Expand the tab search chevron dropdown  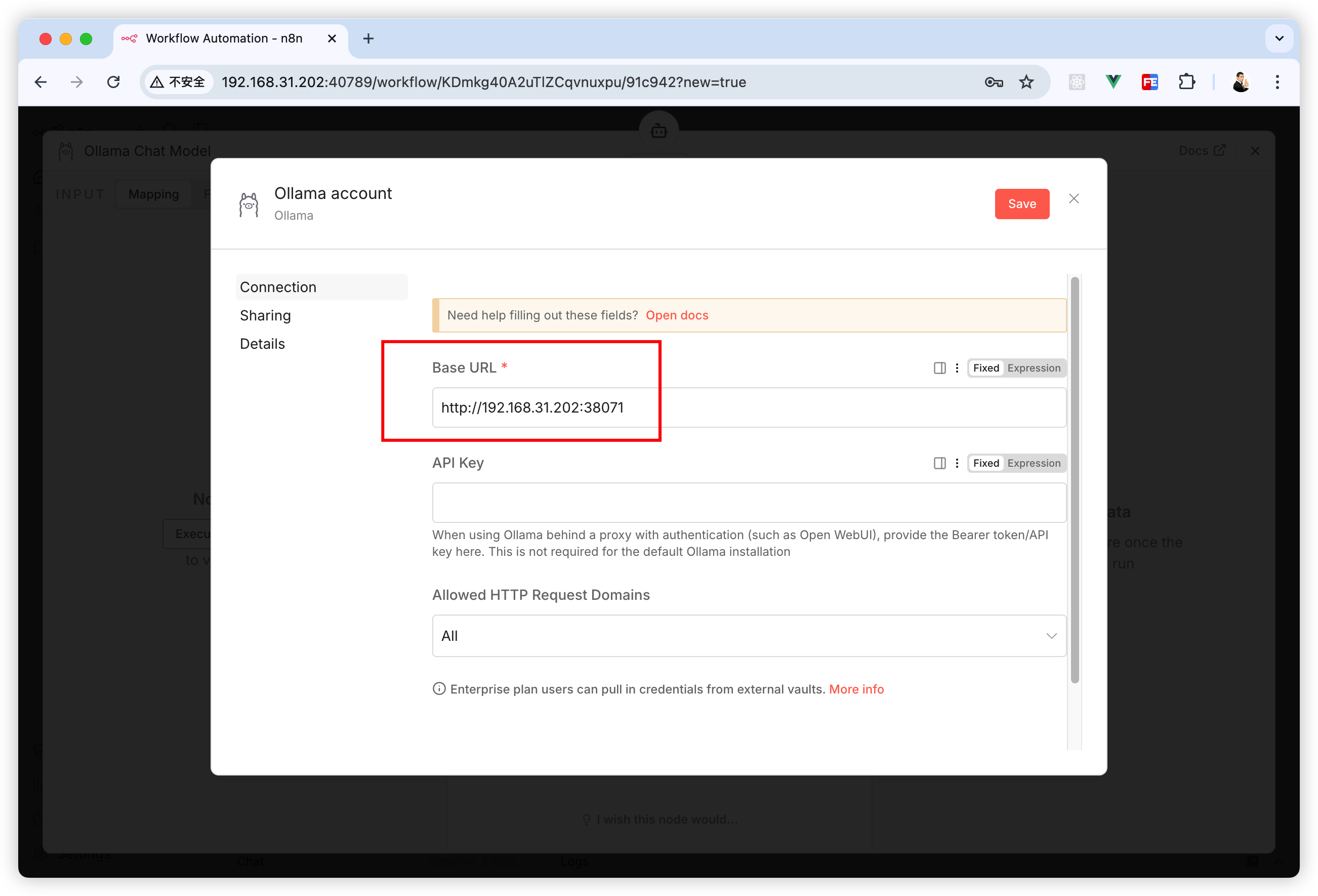1279,38
